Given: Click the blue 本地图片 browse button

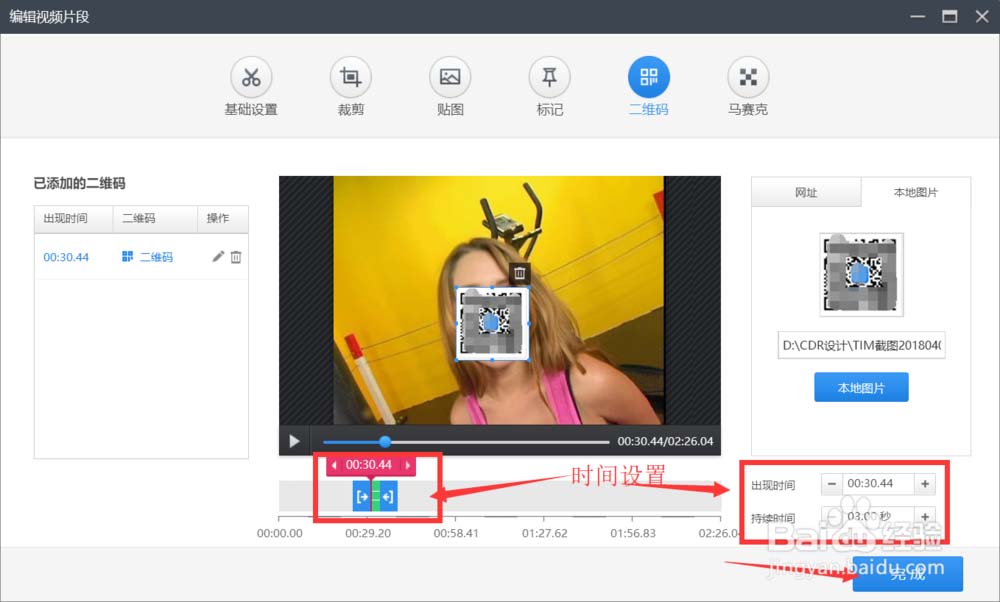Looking at the screenshot, I should tap(861, 388).
